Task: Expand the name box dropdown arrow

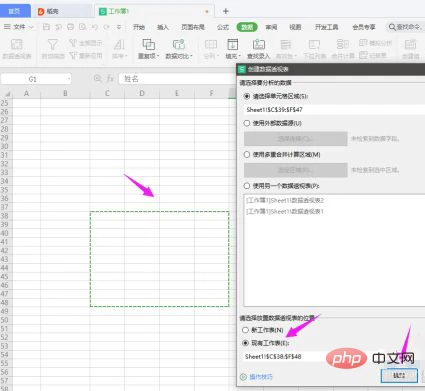Action: pyautogui.click(x=69, y=79)
